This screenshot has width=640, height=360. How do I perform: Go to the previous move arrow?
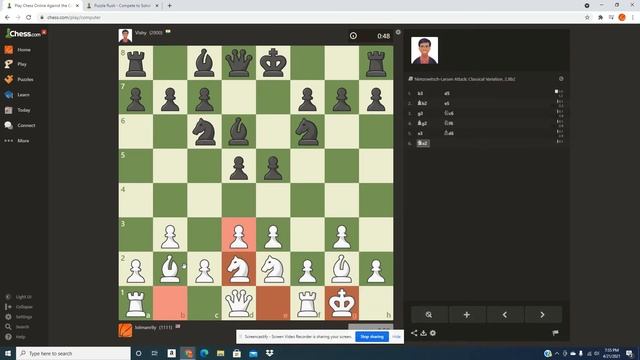click(504, 315)
